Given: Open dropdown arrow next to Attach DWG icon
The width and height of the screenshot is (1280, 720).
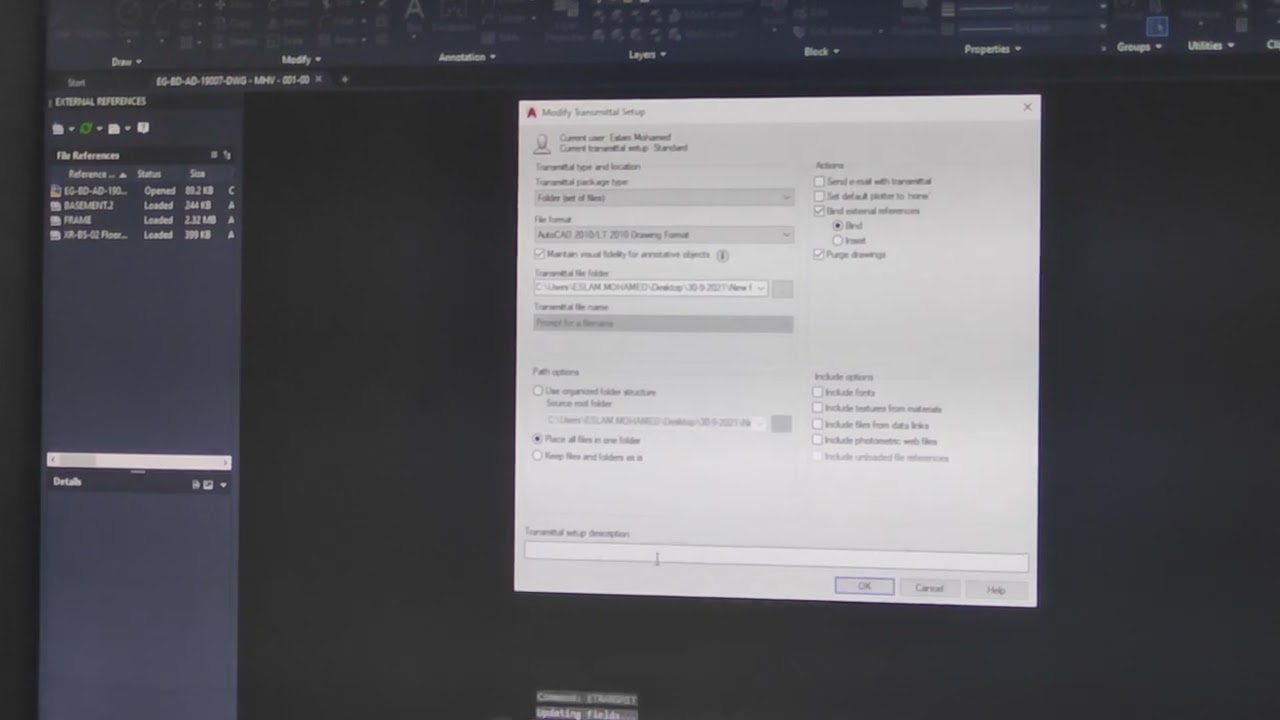Looking at the screenshot, I should click(71, 129).
